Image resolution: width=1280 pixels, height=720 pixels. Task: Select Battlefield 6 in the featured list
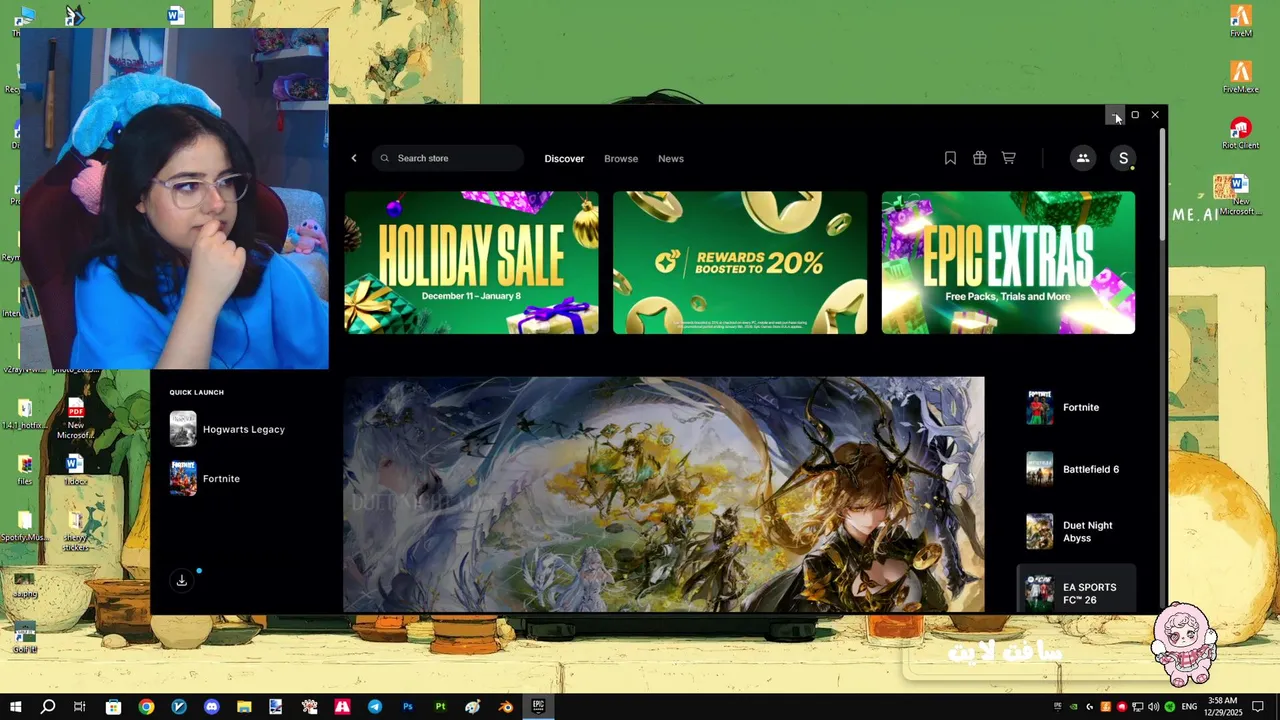pyautogui.click(x=1075, y=469)
